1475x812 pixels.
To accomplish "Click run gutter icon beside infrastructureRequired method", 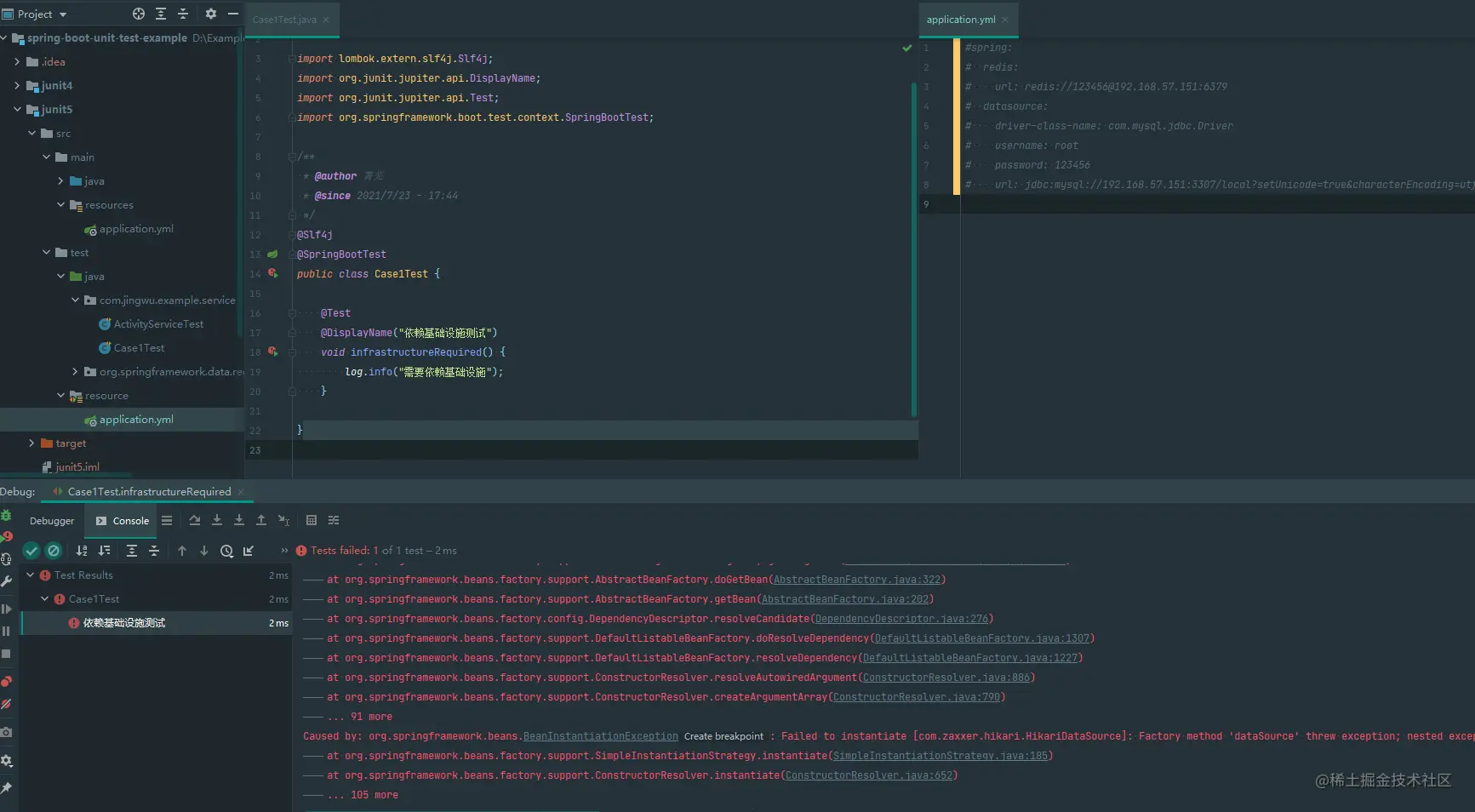I will tap(272, 351).
